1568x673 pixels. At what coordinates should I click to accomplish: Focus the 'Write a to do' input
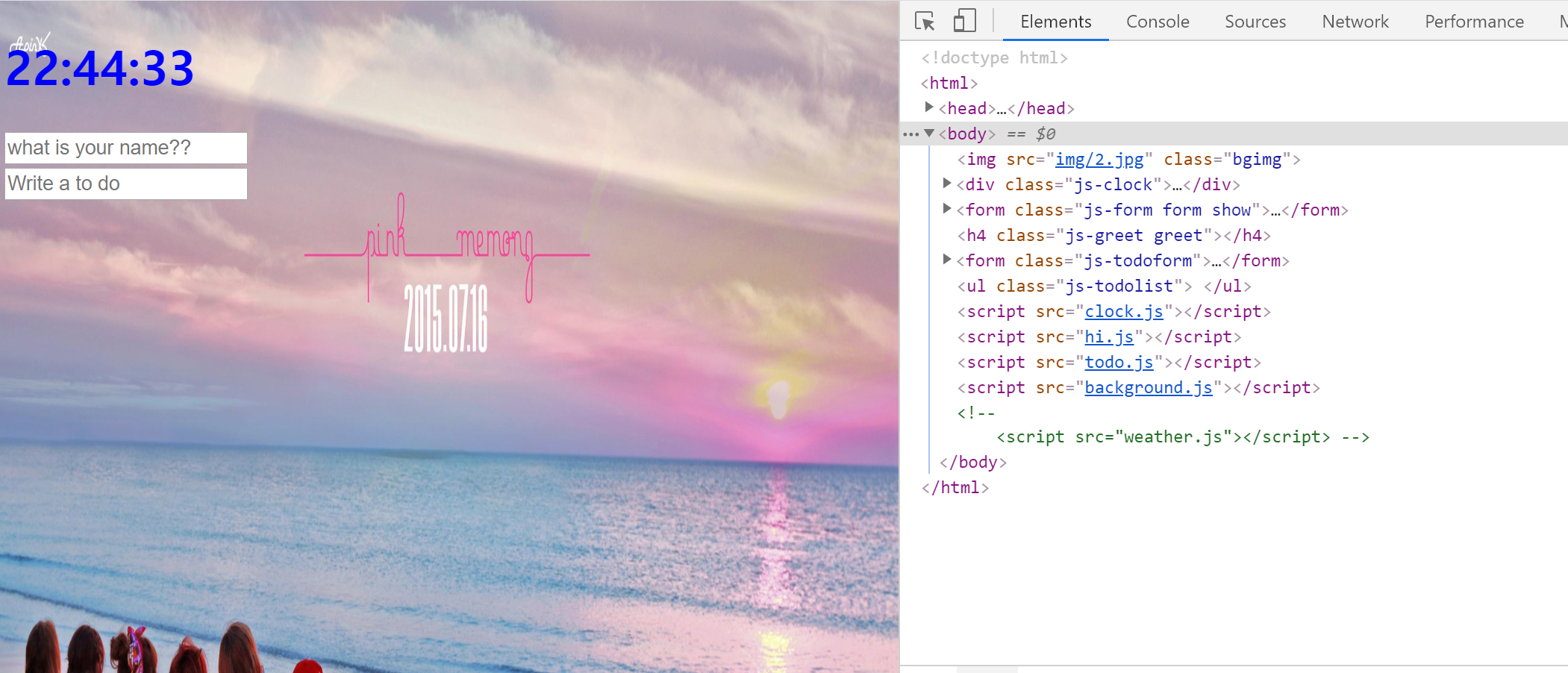click(126, 184)
